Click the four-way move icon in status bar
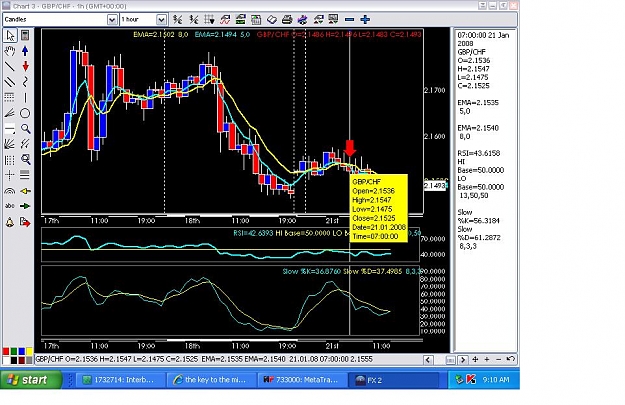Viewport: 625px width, 405px height. coord(475,359)
